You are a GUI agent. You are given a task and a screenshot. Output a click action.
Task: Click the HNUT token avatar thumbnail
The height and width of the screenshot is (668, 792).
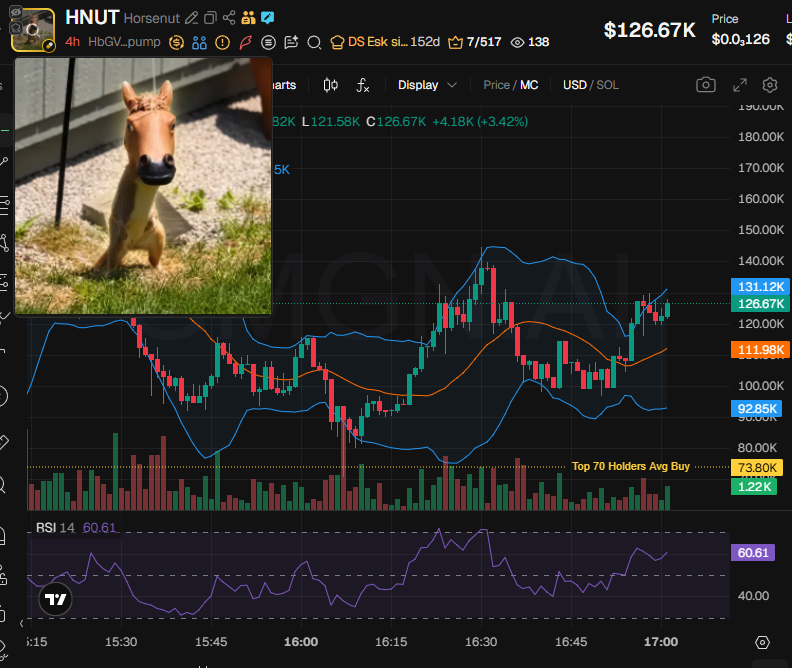point(33,30)
